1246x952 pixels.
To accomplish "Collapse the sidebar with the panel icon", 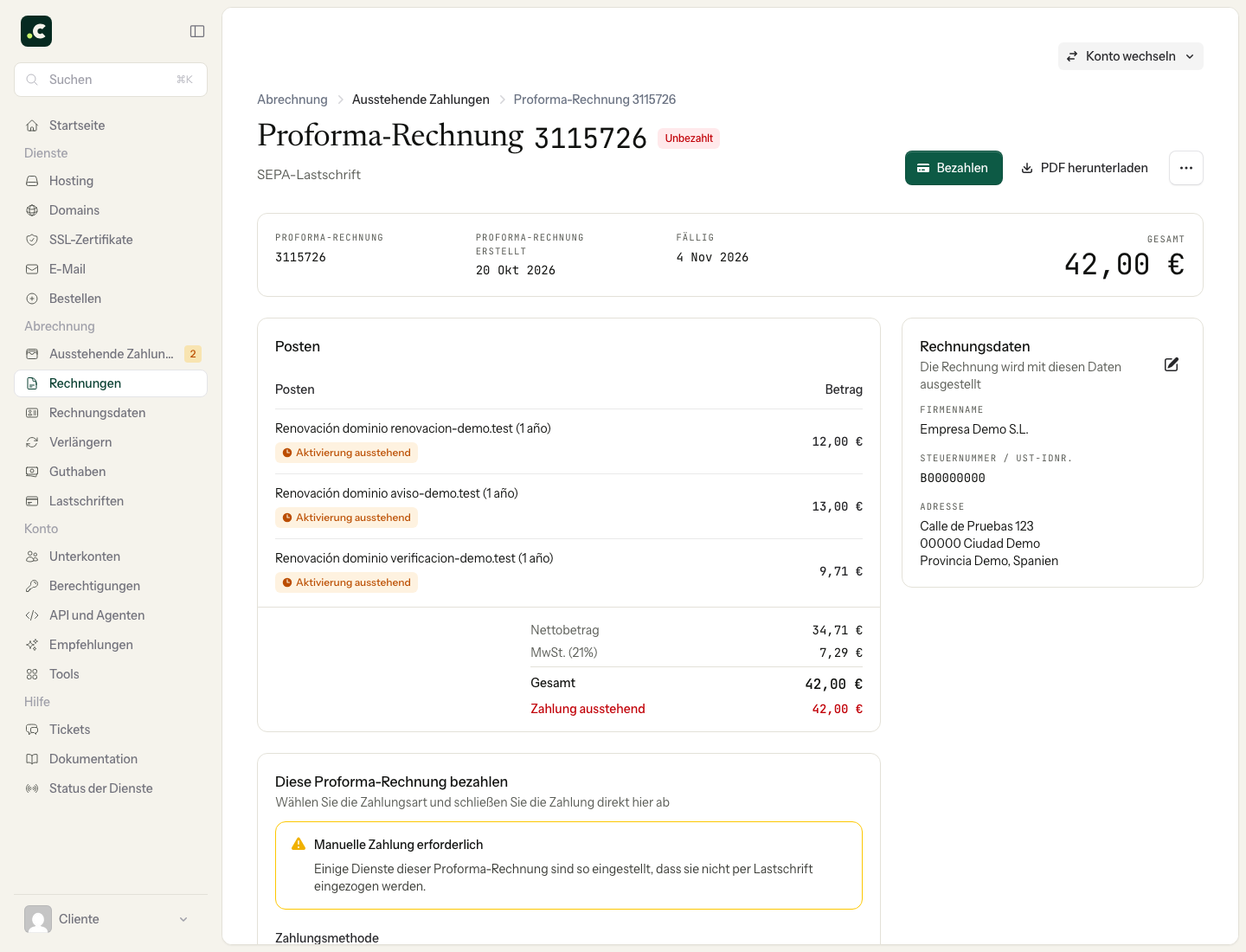I will click(197, 31).
